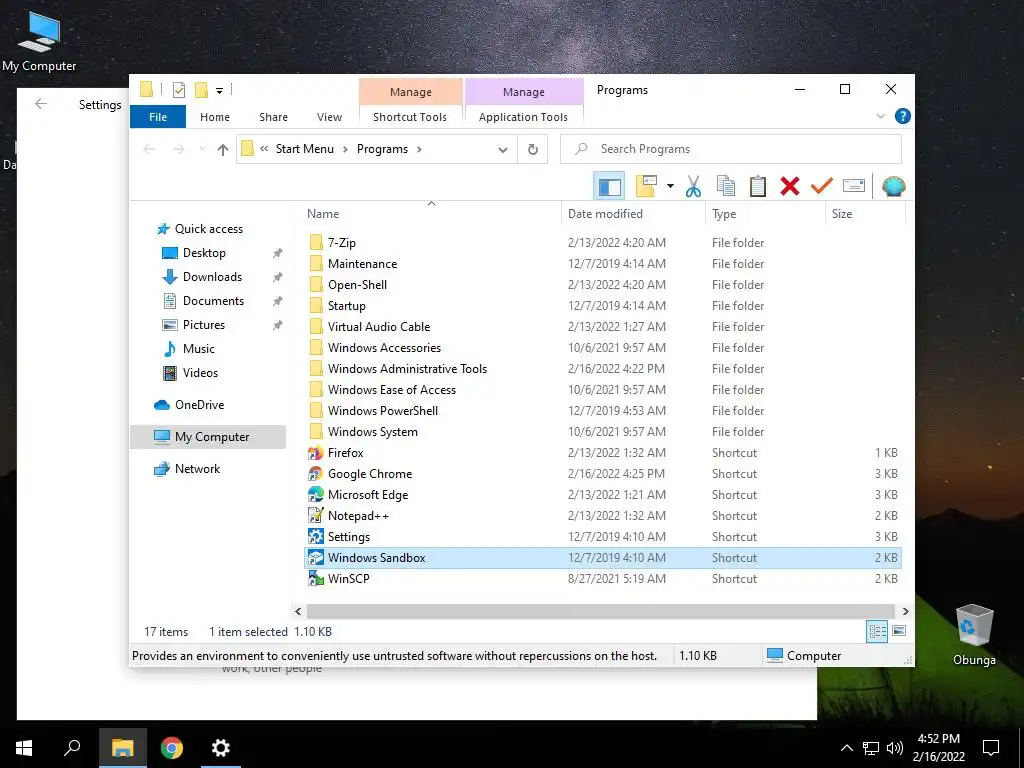Go up one folder level
Viewport: 1024px width, 768px height.
coord(223,150)
